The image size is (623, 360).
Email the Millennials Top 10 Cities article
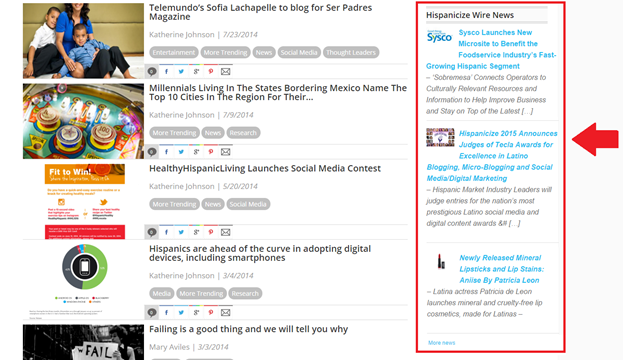tap(225, 152)
